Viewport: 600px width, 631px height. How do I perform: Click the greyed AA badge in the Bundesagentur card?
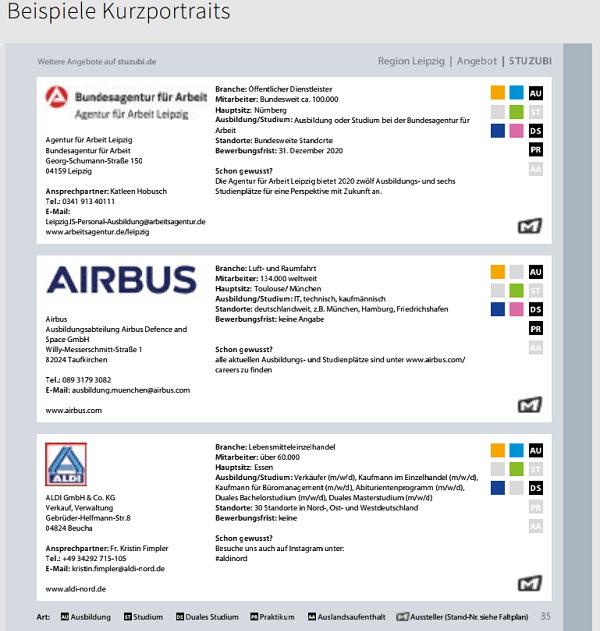536,169
